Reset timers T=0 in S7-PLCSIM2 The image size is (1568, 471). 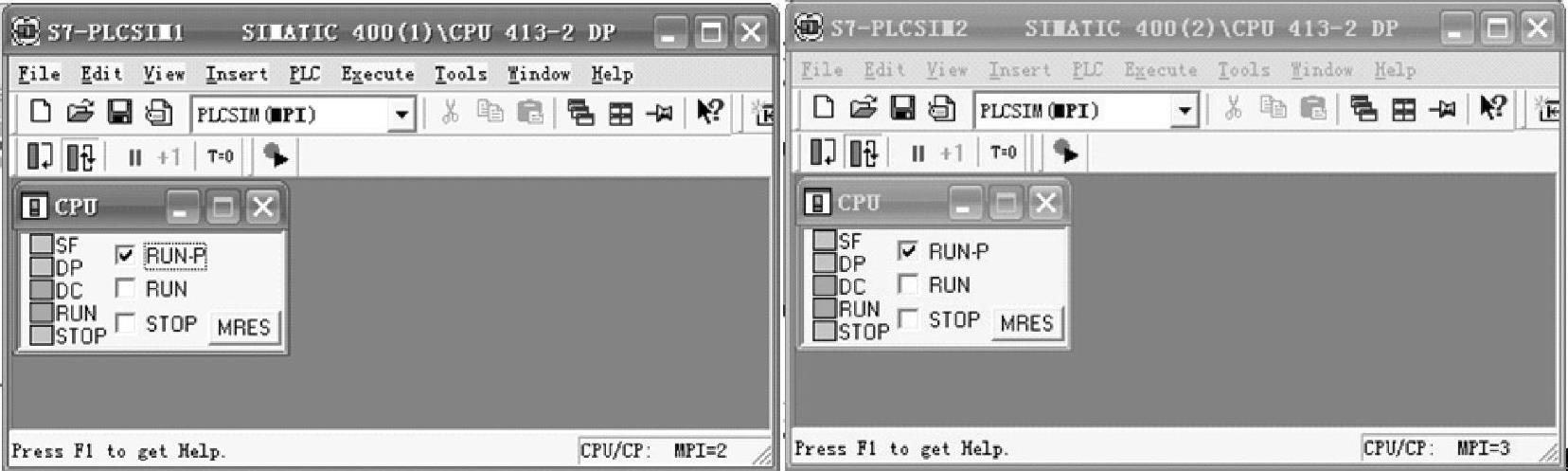pos(1004,152)
